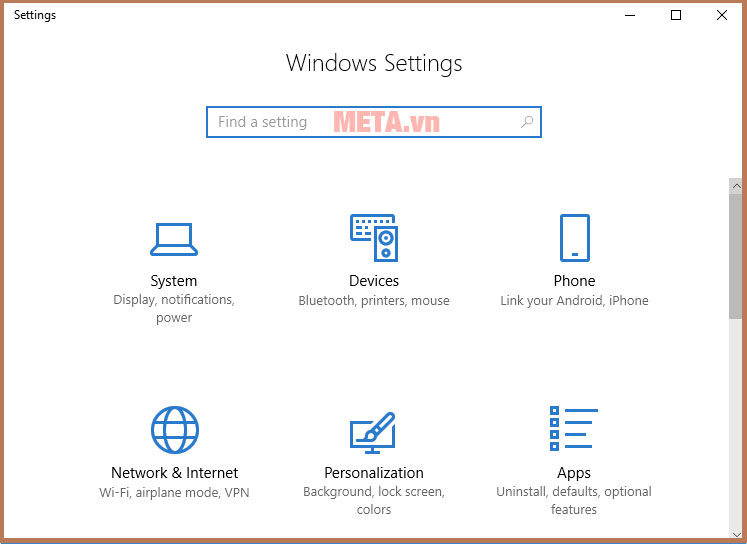Click the vertical scrollbar thumb
Image resolution: width=747 pixels, height=544 pixels.
[737, 256]
